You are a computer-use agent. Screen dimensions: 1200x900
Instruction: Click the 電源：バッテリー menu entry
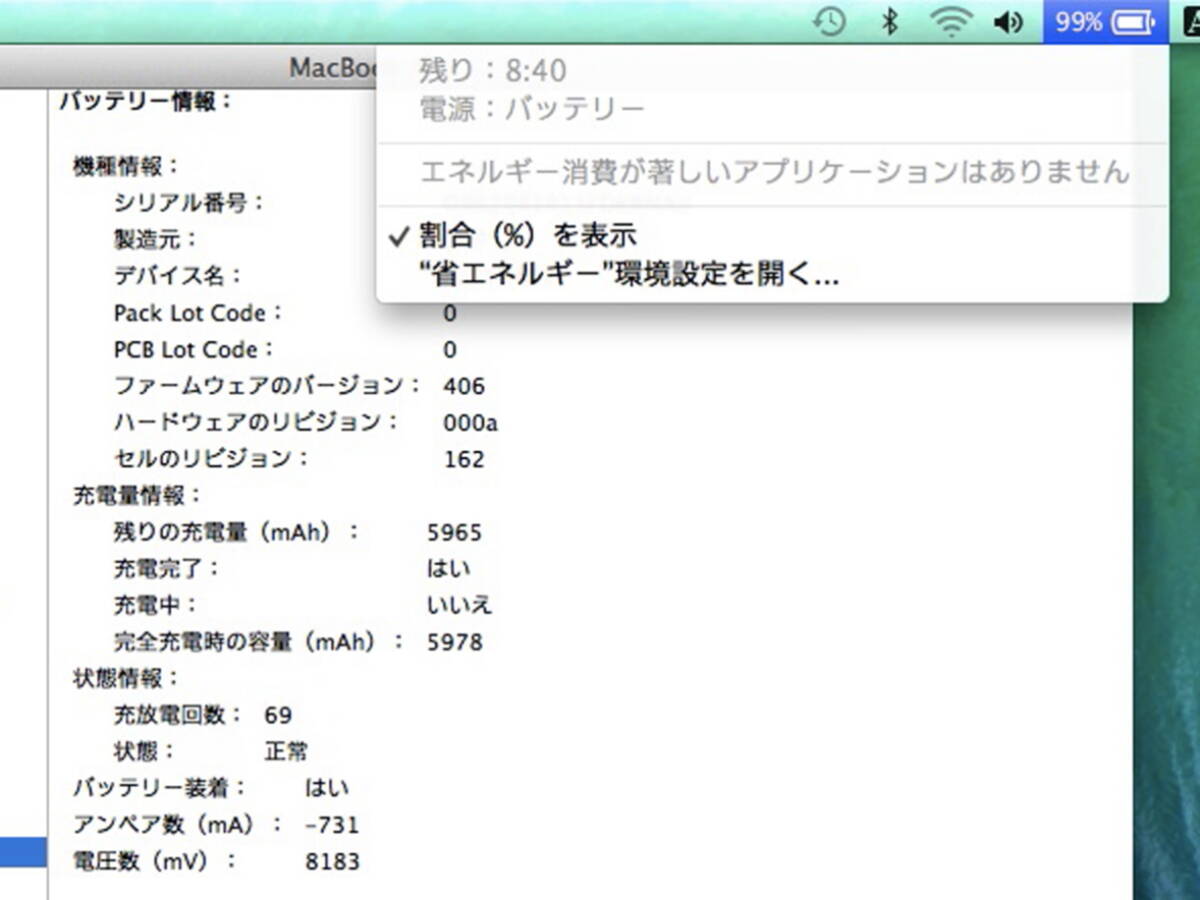532,109
